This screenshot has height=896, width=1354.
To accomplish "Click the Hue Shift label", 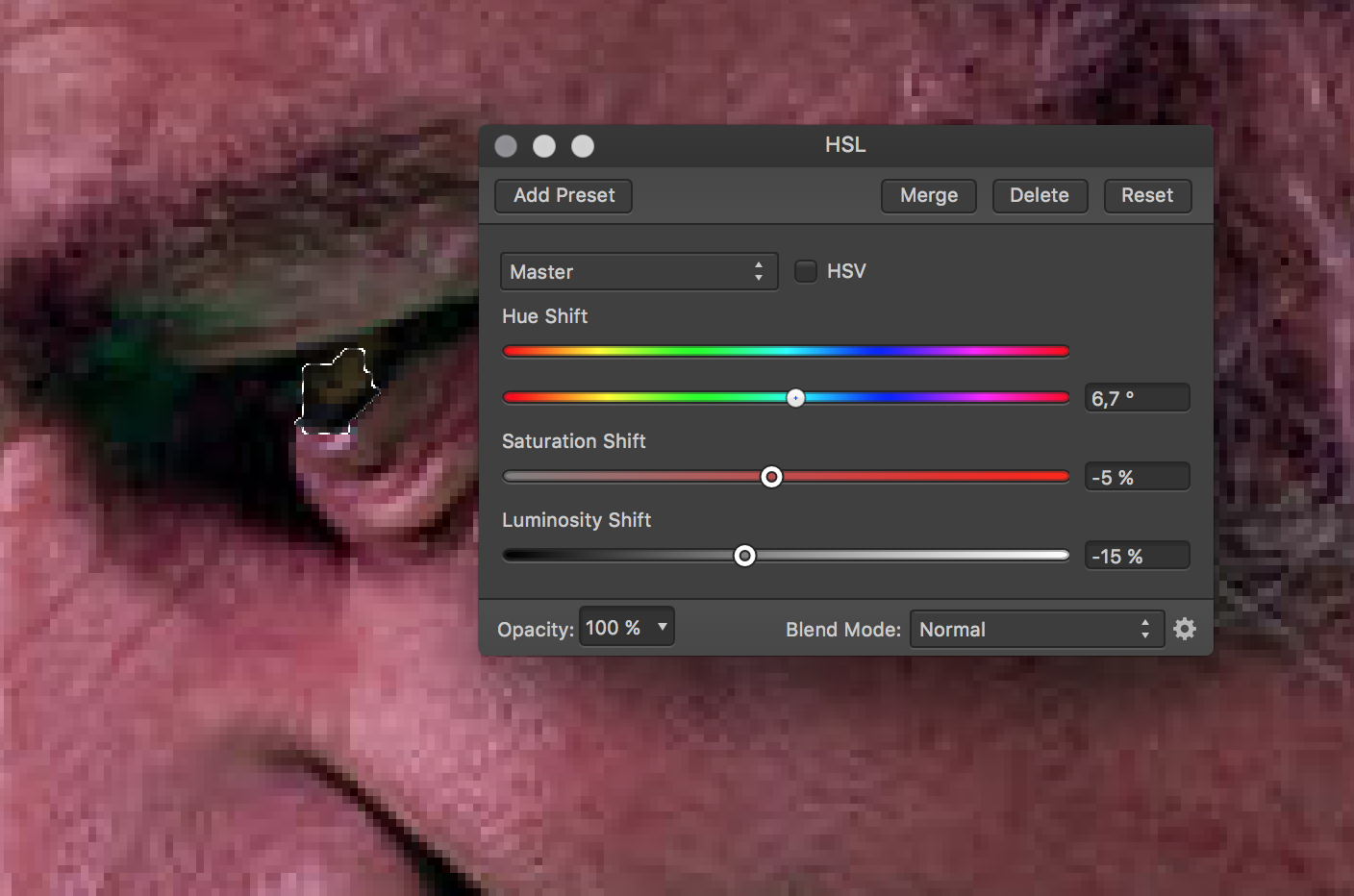I will pos(544,316).
